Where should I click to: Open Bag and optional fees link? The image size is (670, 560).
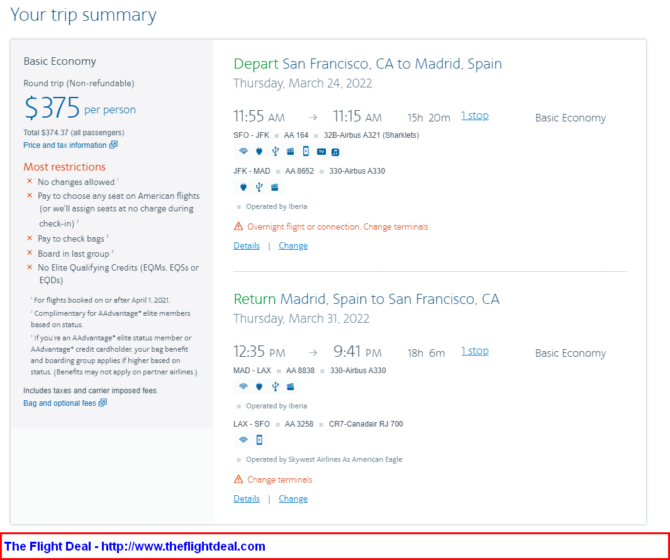[60, 403]
